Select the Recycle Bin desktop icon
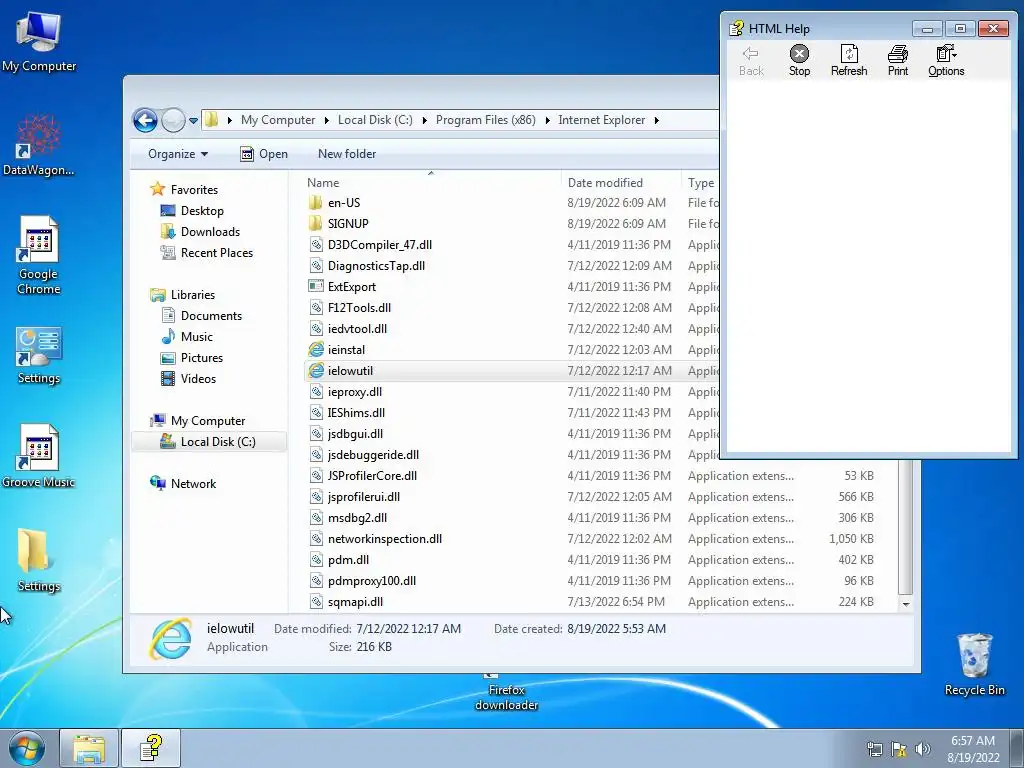 (x=974, y=664)
